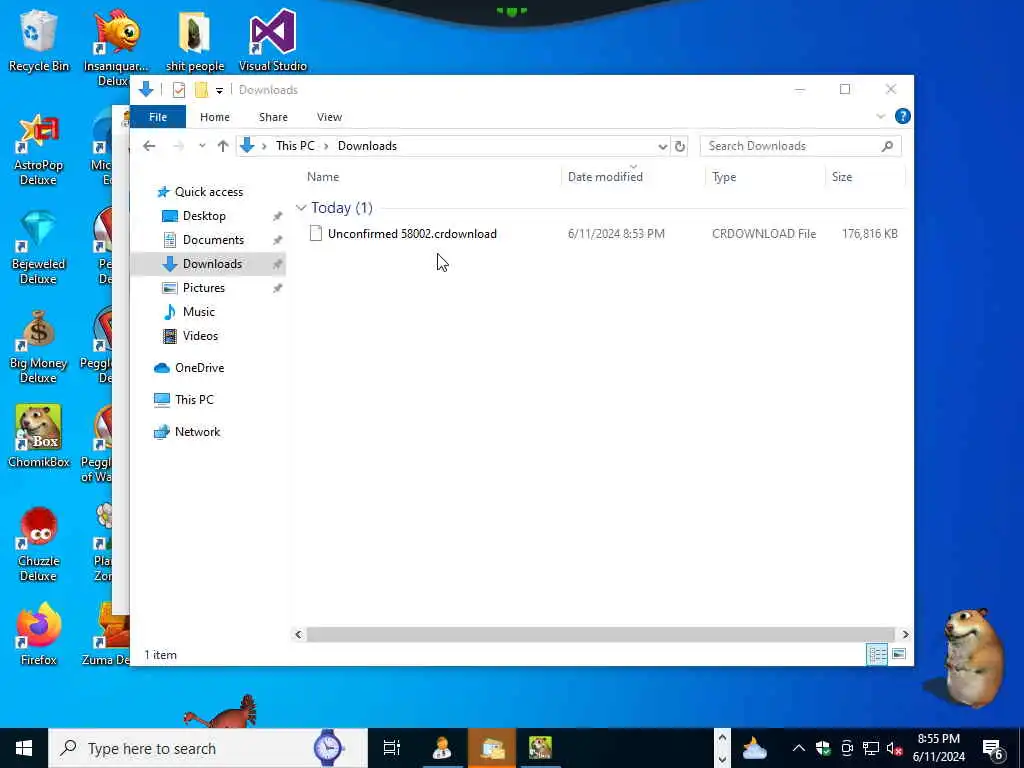This screenshot has width=1024, height=768.
Task: Launch ChomikBox from the desktop
Action: coord(39,436)
